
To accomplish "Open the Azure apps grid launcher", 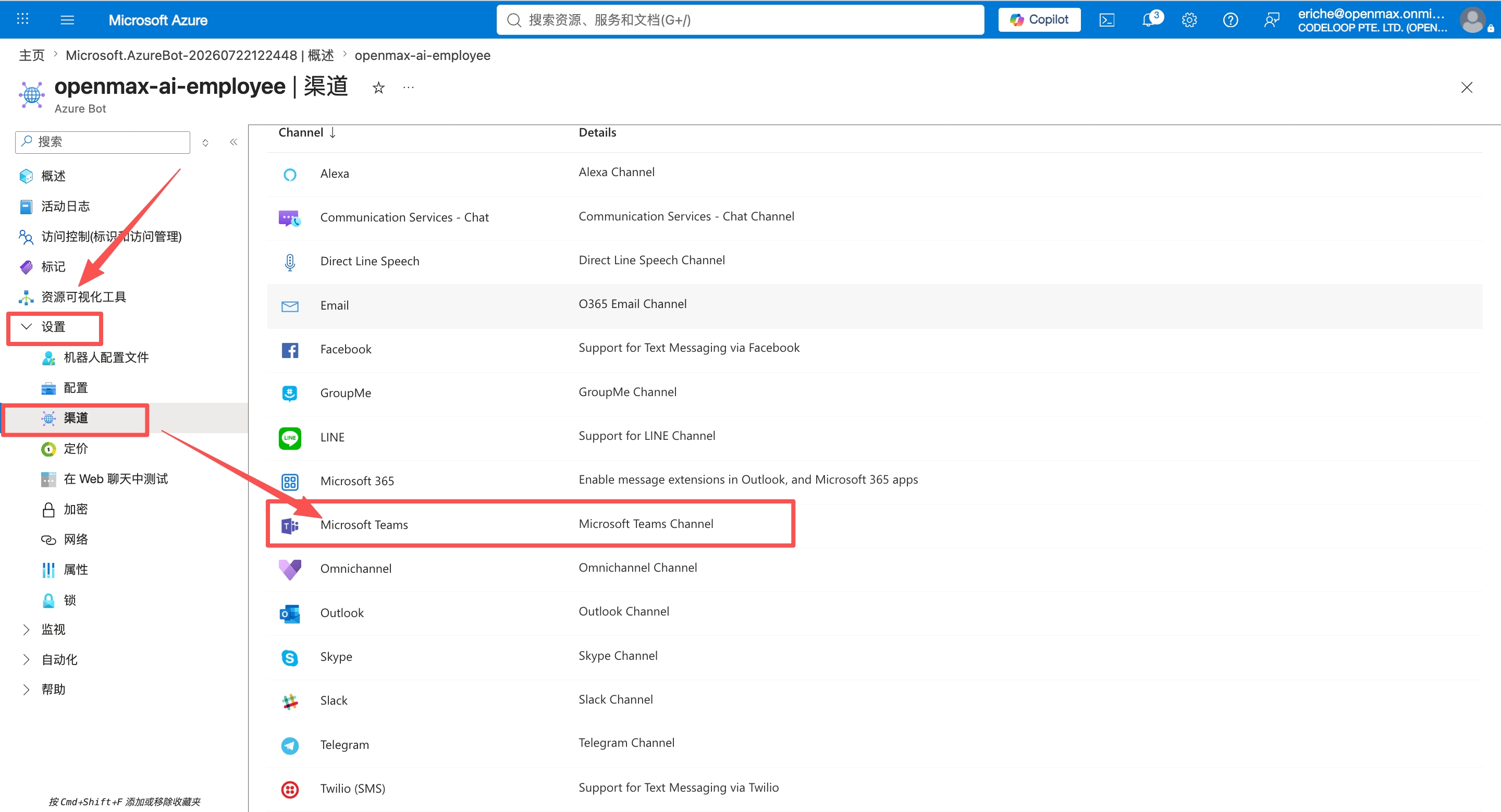I will [x=23, y=19].
